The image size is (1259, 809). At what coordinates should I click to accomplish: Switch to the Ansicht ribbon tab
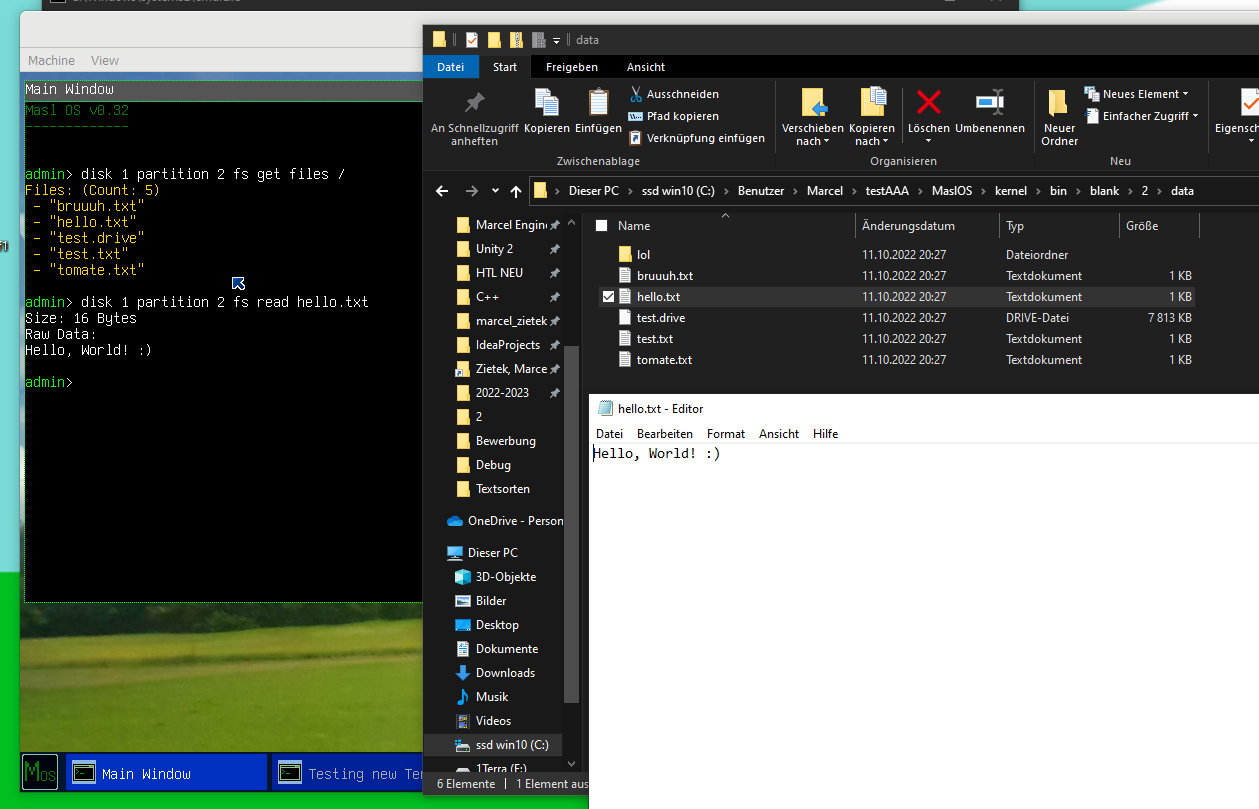(x=645, y=67)
